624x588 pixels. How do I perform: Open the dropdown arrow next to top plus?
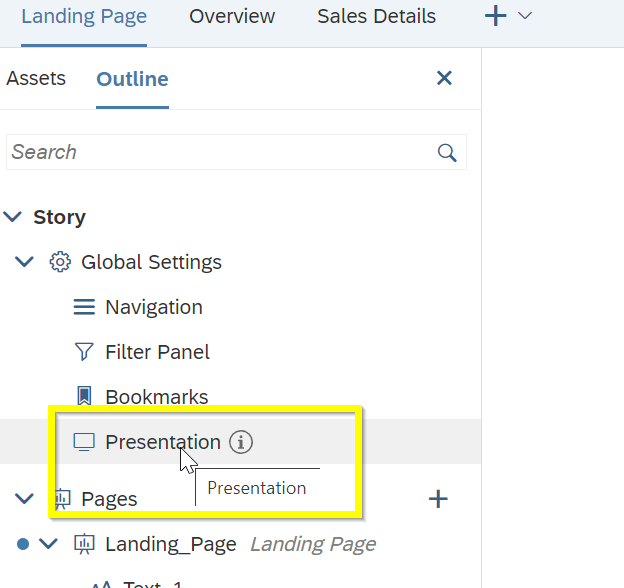coord(525,17)
